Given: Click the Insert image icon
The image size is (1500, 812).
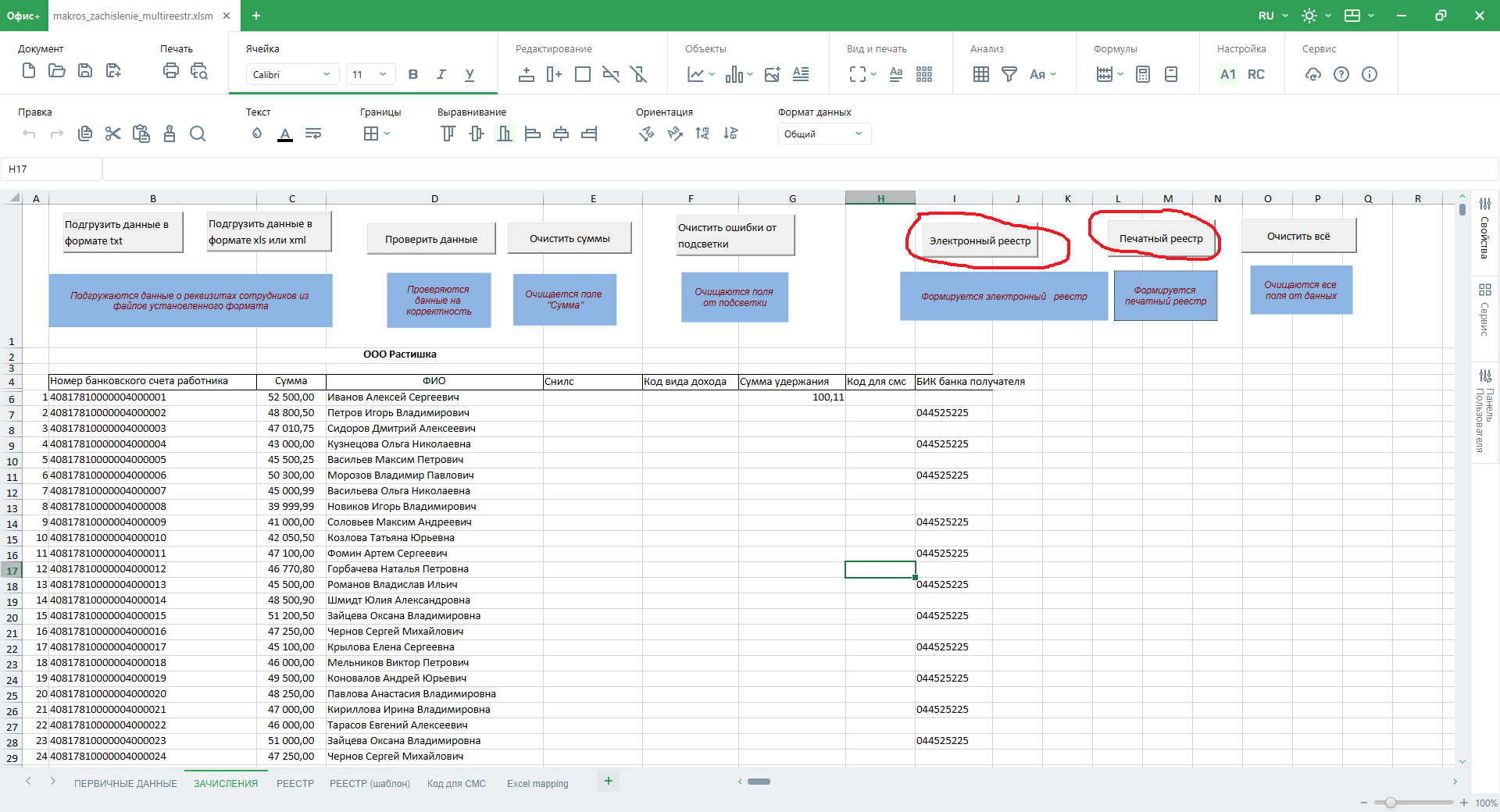Looking at the screenshot, I should pos(772,74).
